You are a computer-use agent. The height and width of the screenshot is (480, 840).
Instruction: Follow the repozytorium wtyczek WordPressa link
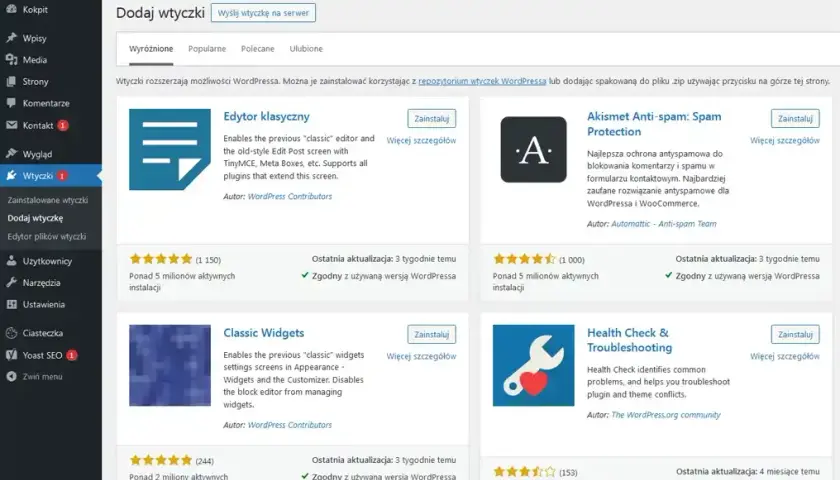(x=482, y=81)
